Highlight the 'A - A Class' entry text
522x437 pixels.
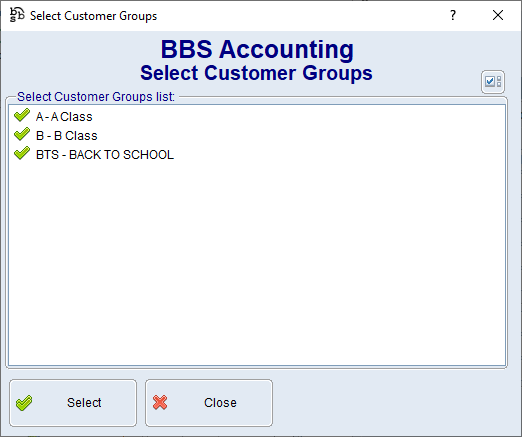[64, 117]
